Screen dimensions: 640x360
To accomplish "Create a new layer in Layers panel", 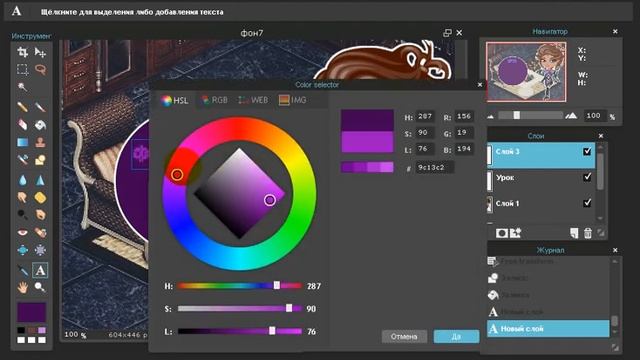I will coord(574,233).
